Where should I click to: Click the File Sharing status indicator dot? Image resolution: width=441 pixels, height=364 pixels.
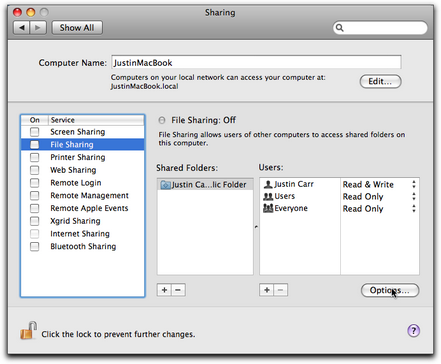162,120
